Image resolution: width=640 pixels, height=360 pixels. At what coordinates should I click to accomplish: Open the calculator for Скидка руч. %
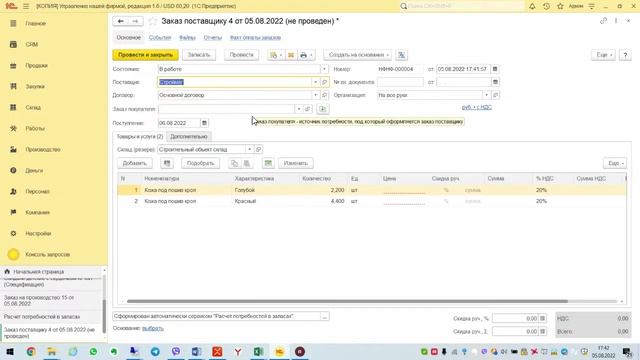tap(542, 318)
